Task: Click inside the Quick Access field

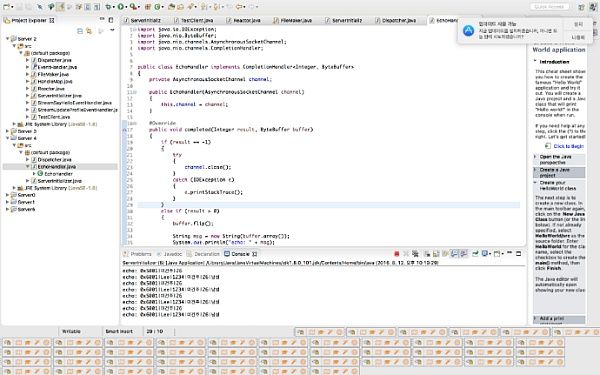Action: [549, 7]
